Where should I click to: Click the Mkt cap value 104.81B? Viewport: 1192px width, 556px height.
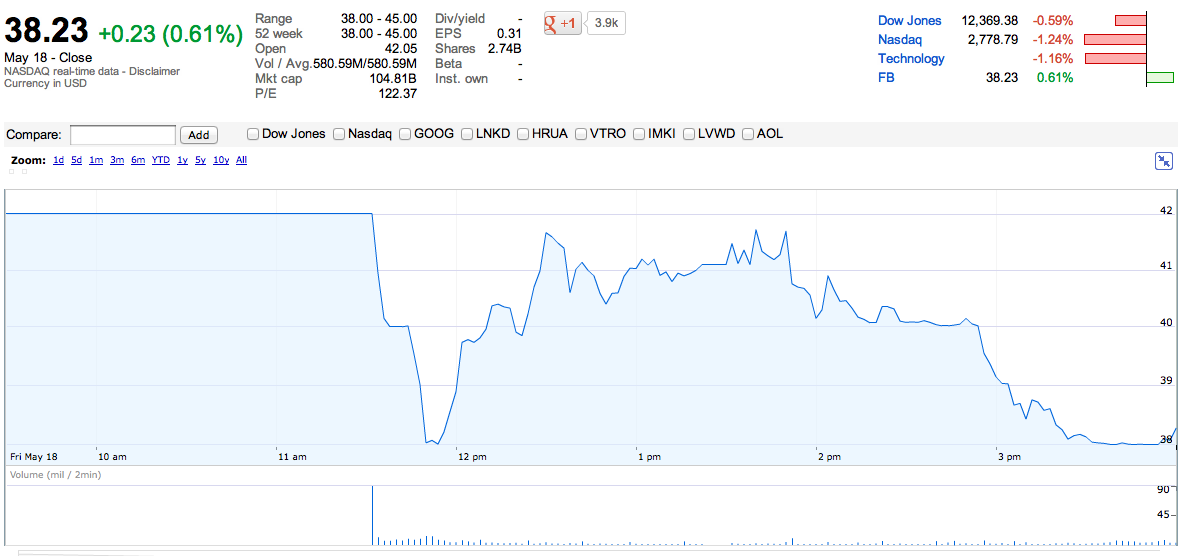click(x=393, y=79)
